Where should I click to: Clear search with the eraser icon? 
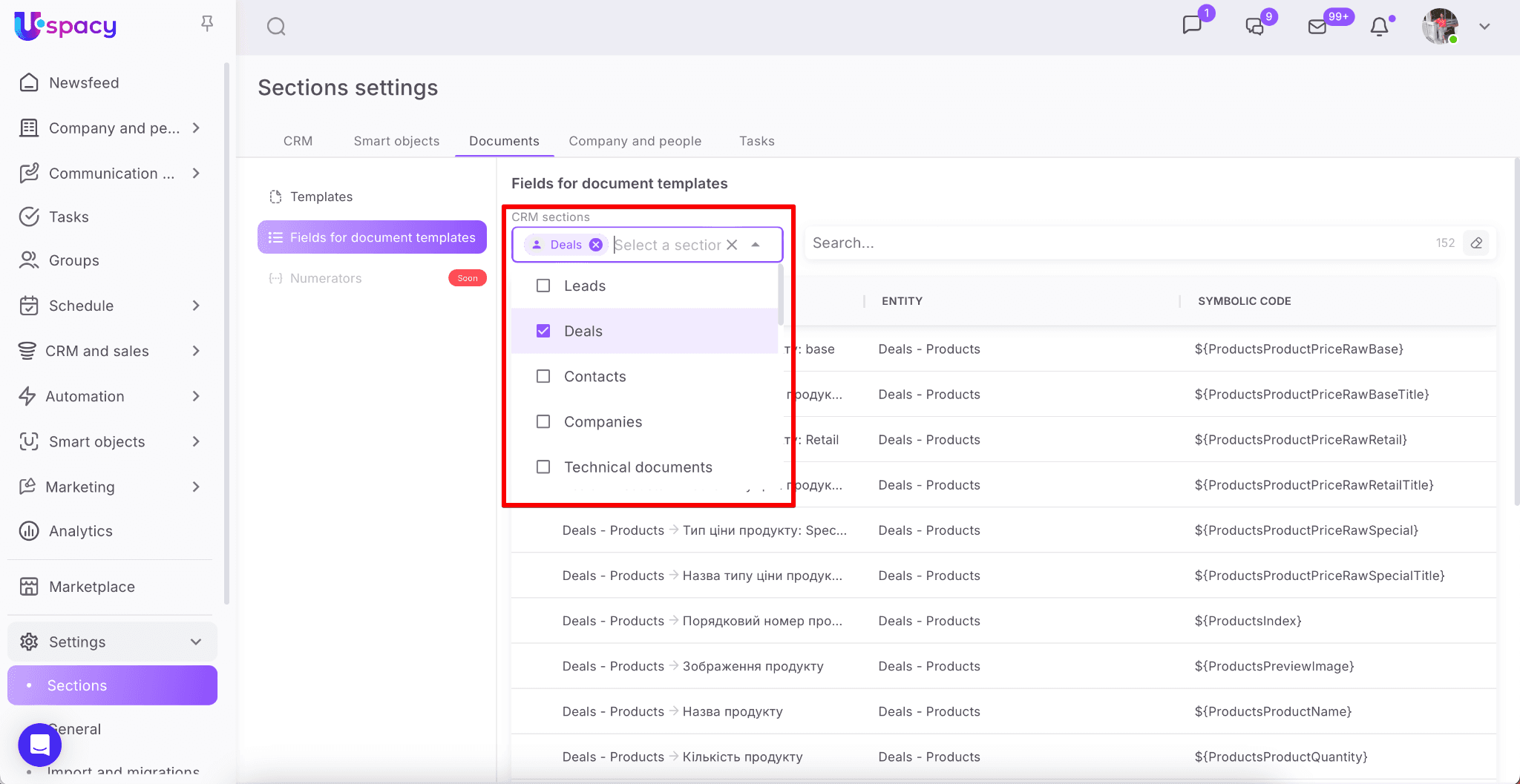[x=1476, y=243]
